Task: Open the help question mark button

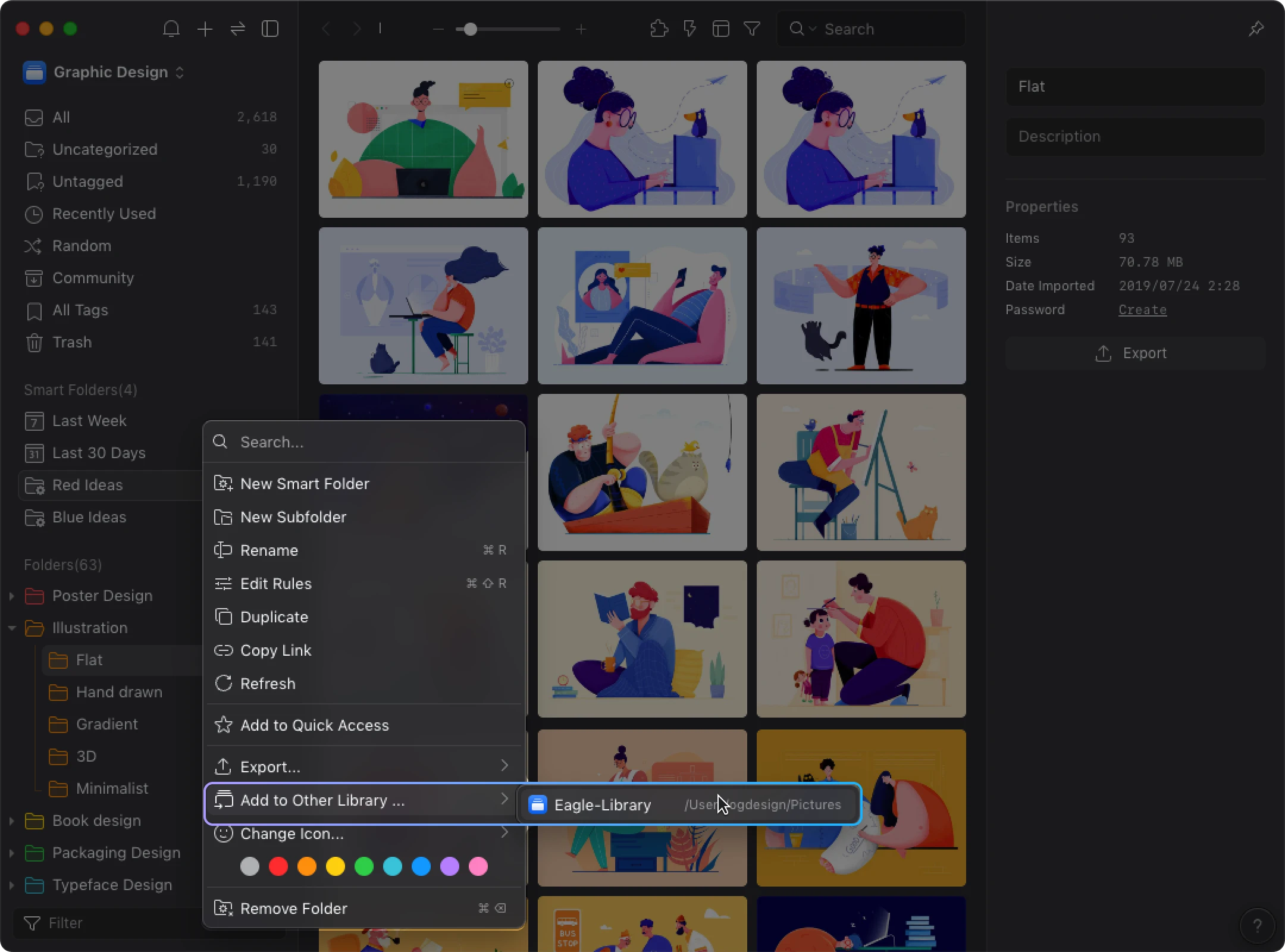Action: pyautogui.click(x=1257, y=925)
